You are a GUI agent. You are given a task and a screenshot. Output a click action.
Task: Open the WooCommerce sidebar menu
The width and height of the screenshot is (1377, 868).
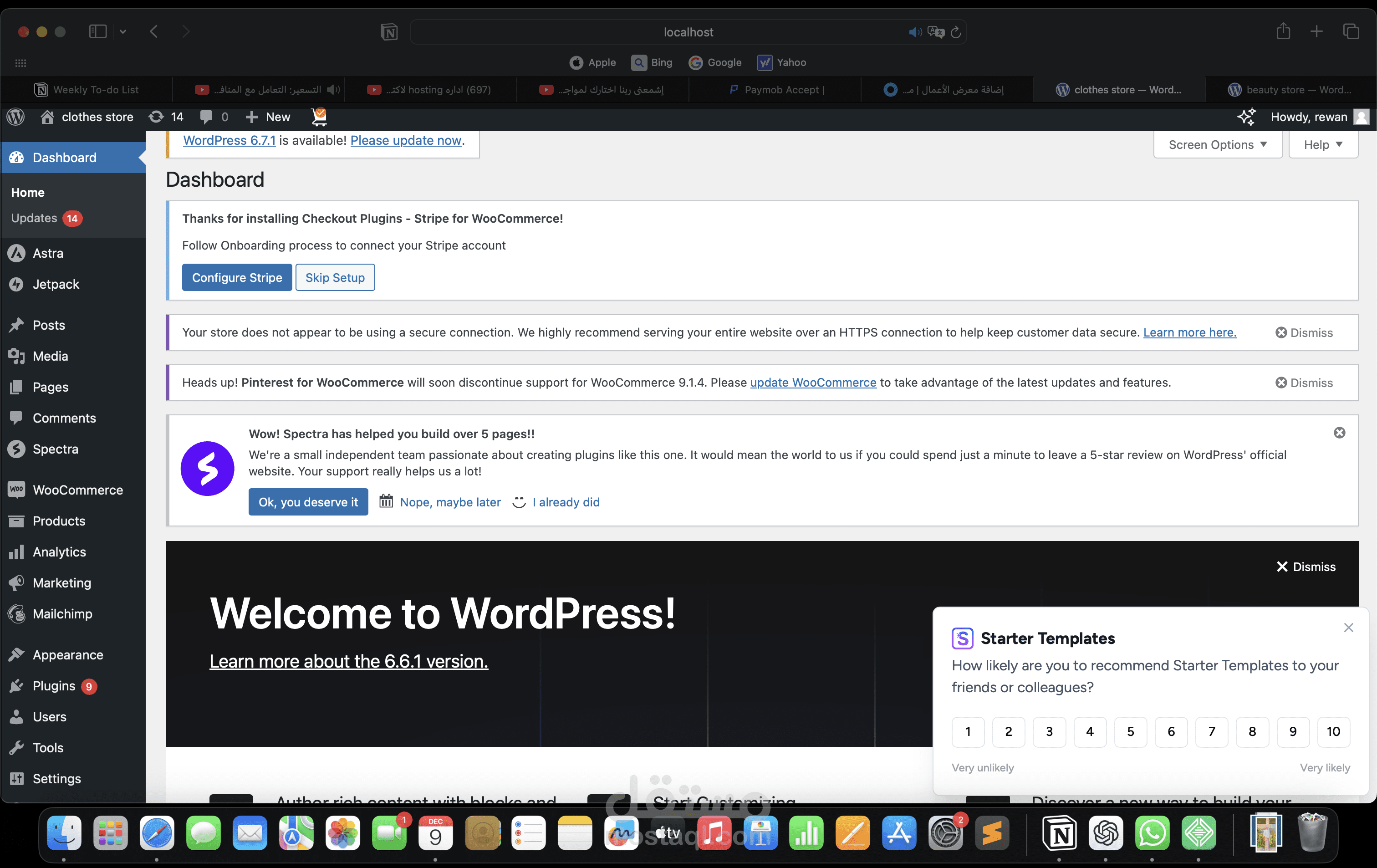77,490
